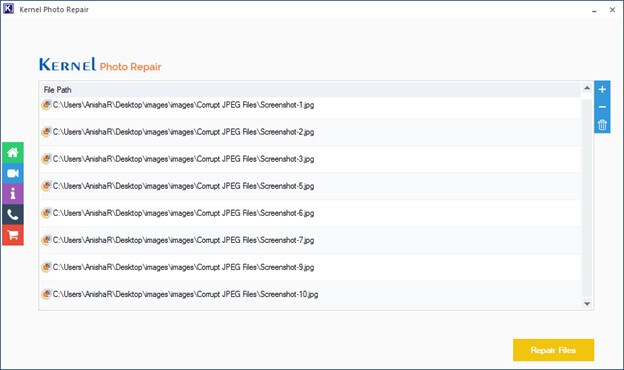624x370 pixels.
Task: Open the red shopping cart icon
Action: [13, 235]
